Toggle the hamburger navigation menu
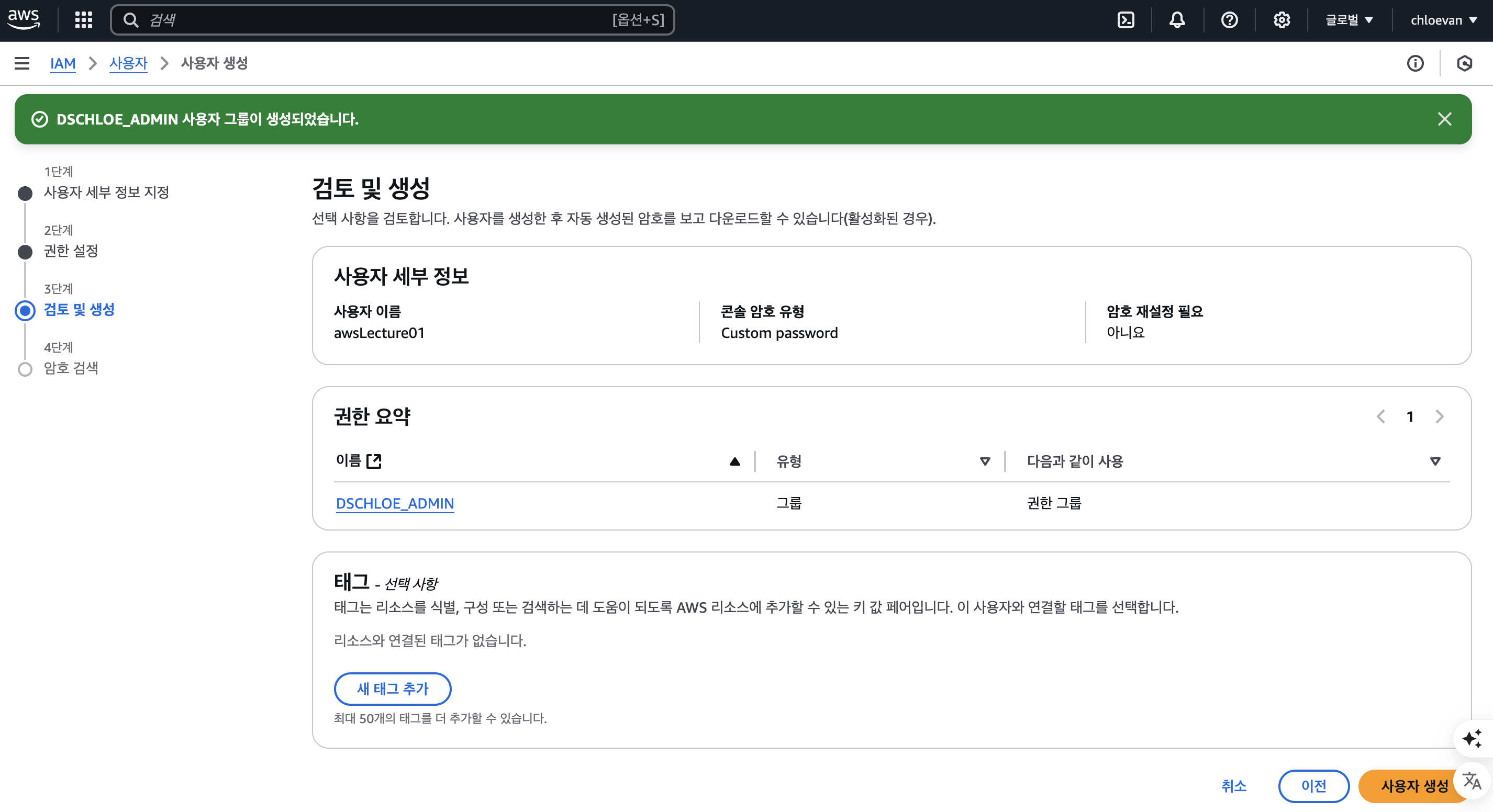Viewport: 1493px width, 812px height. coord(22,63)
